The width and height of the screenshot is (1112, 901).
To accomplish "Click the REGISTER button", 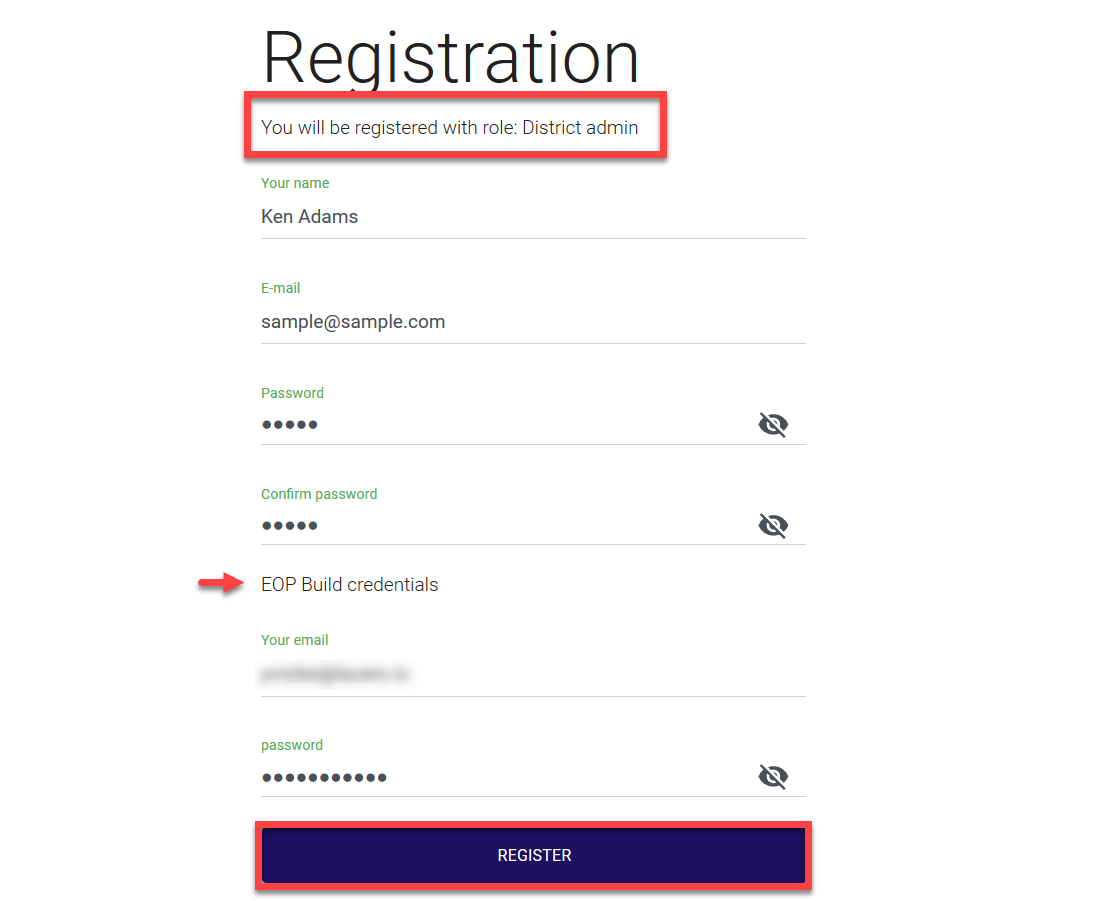I will tap(534, 855).
